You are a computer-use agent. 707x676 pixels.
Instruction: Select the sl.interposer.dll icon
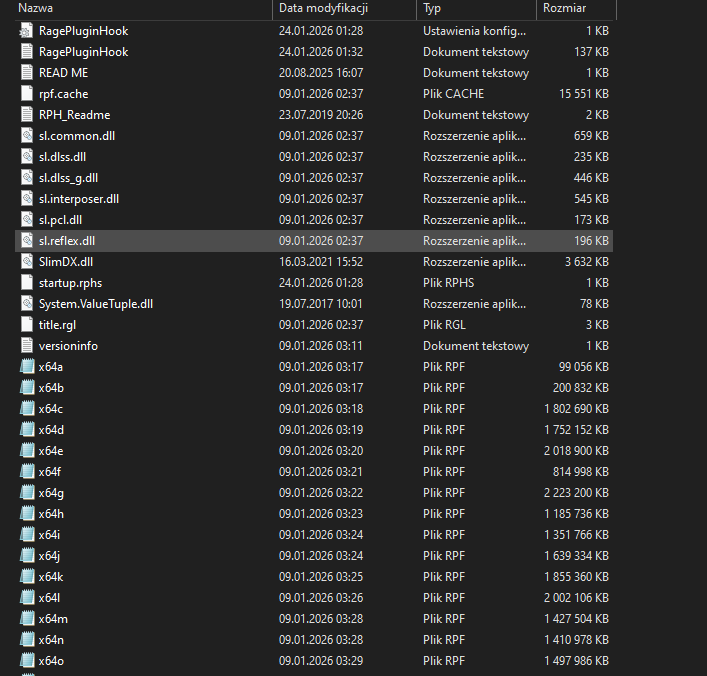(x=27, y=199)
